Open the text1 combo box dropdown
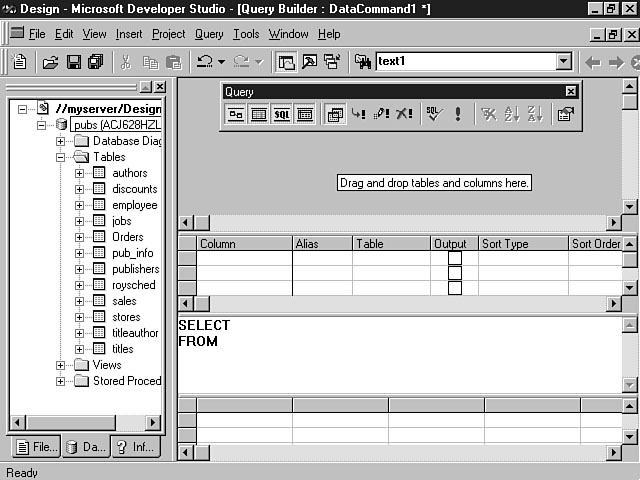Screen dimensions: 640x480 click(x=564, y=62)
